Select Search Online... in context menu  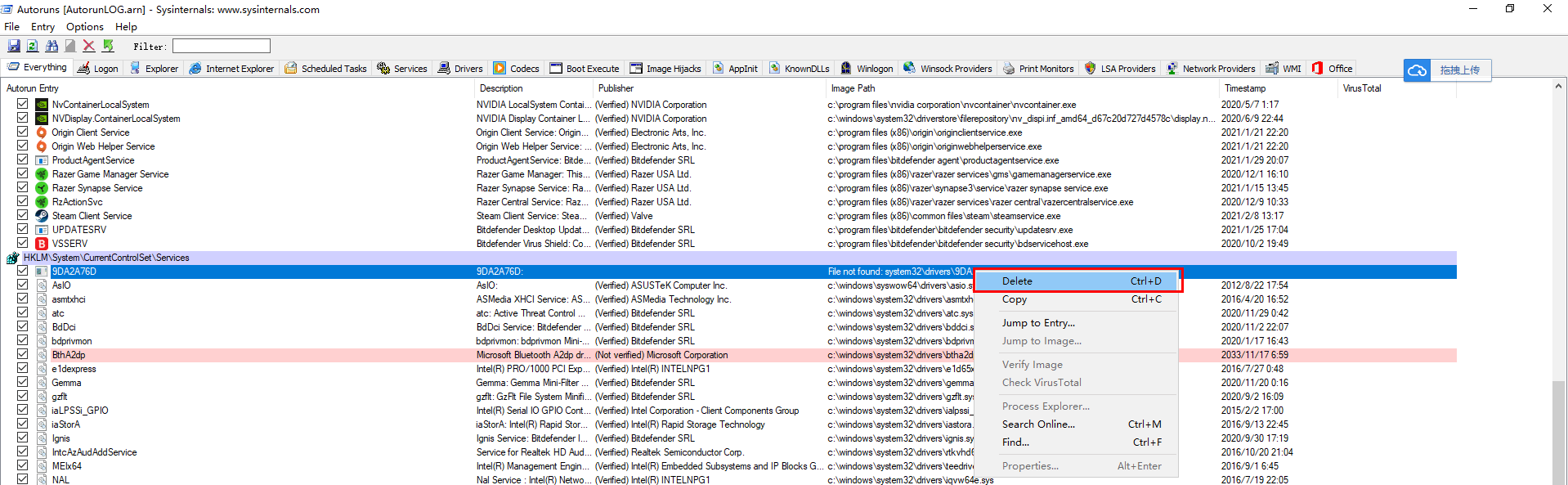[x=1076, y=424]
